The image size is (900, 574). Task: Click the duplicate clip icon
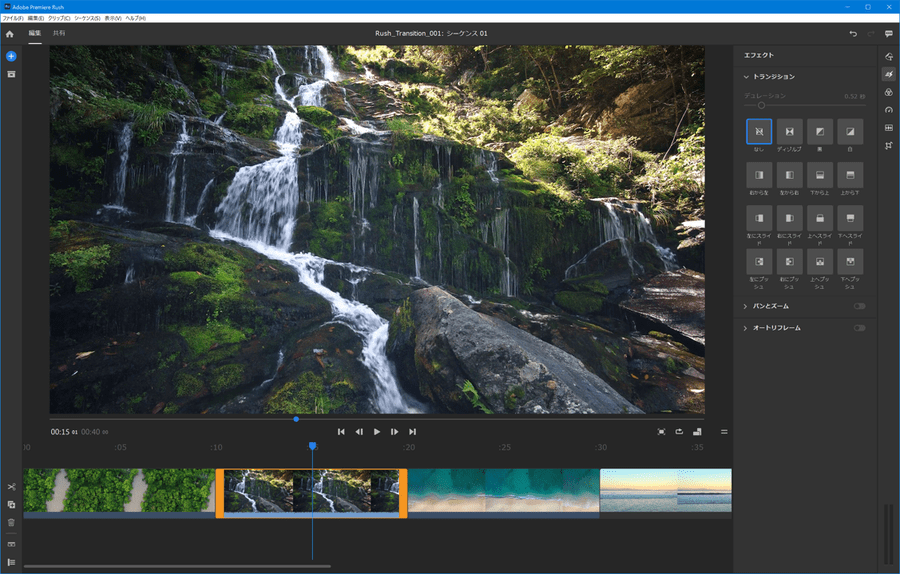point(11,505)
